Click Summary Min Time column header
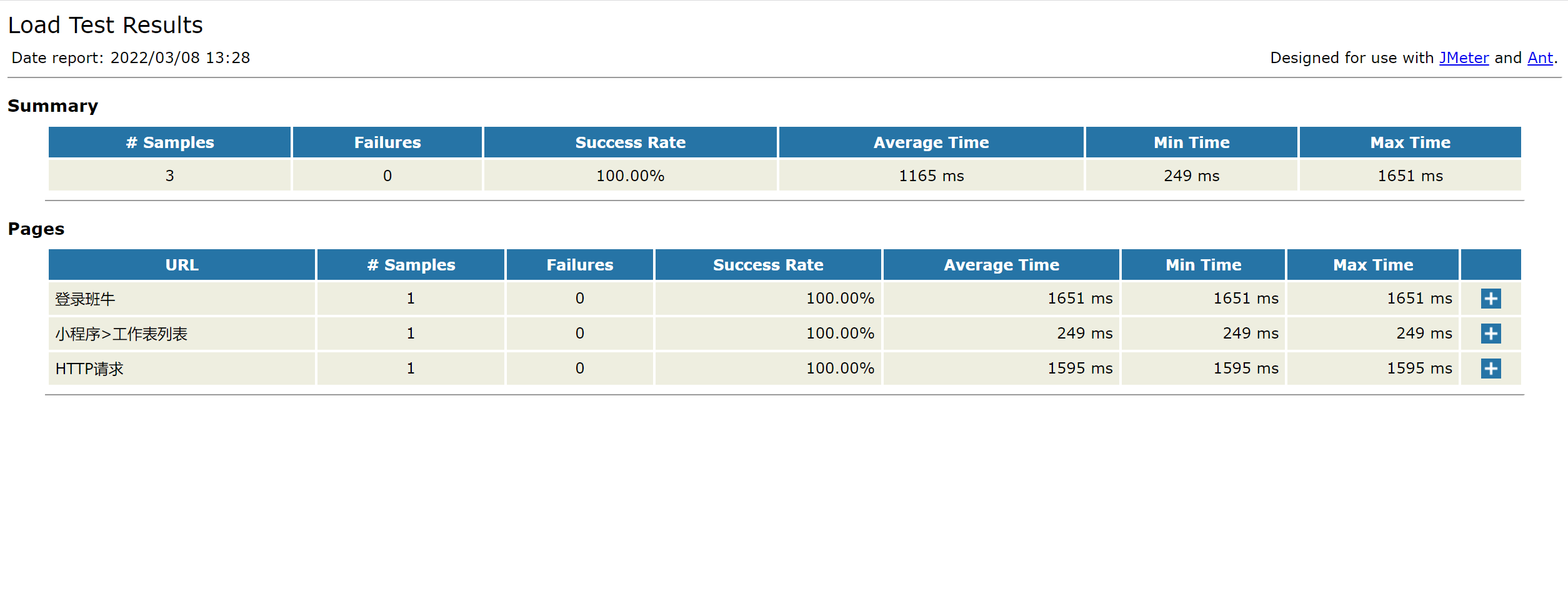This screenshot has height=609, width=1568. [x=1192, y=142]
